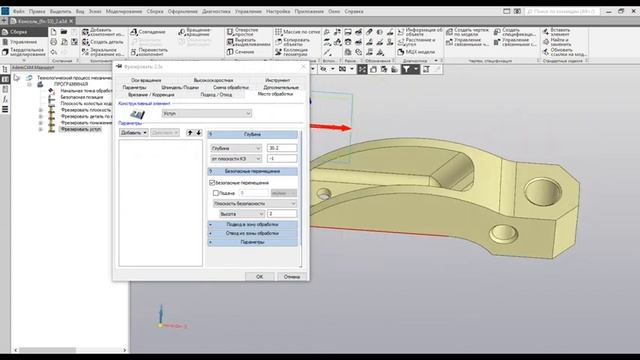The width and height of the screenshot is (640, 360).
Task: Click Создать чертеж по модели
Action: point(467,32)
